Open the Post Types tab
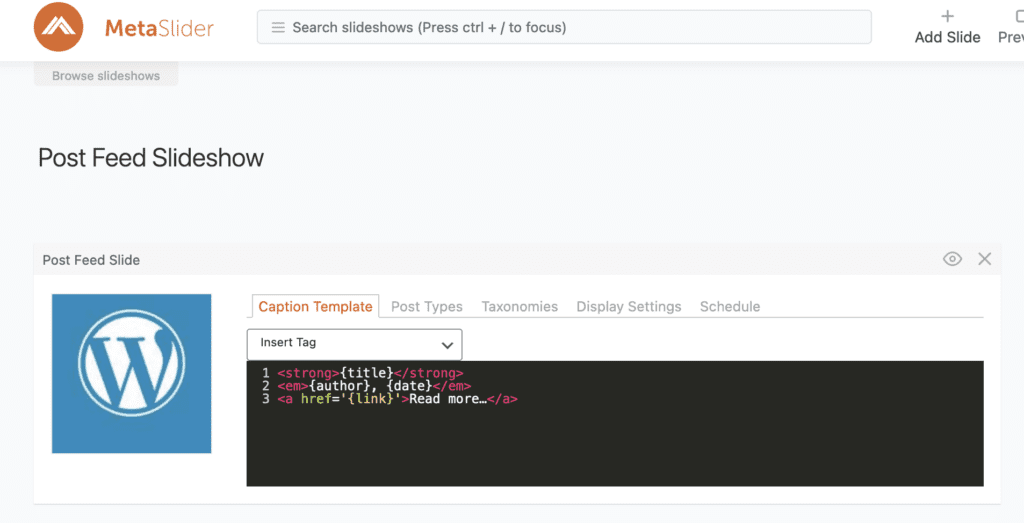Image resolution: width=1024 pixels, height=523 pixels. pyautogui.click(x=426, y=307)
